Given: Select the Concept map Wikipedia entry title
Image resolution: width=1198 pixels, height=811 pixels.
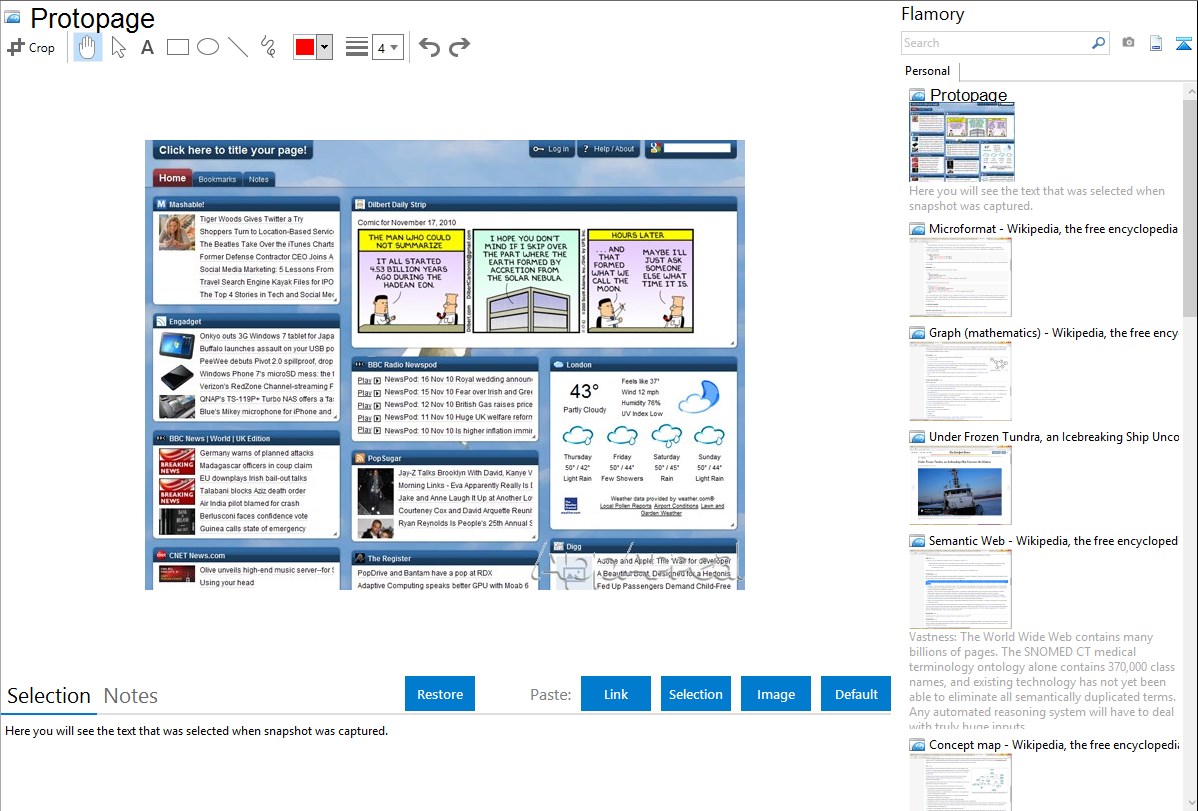Looking at the screenshot, I should point(1053,744).
